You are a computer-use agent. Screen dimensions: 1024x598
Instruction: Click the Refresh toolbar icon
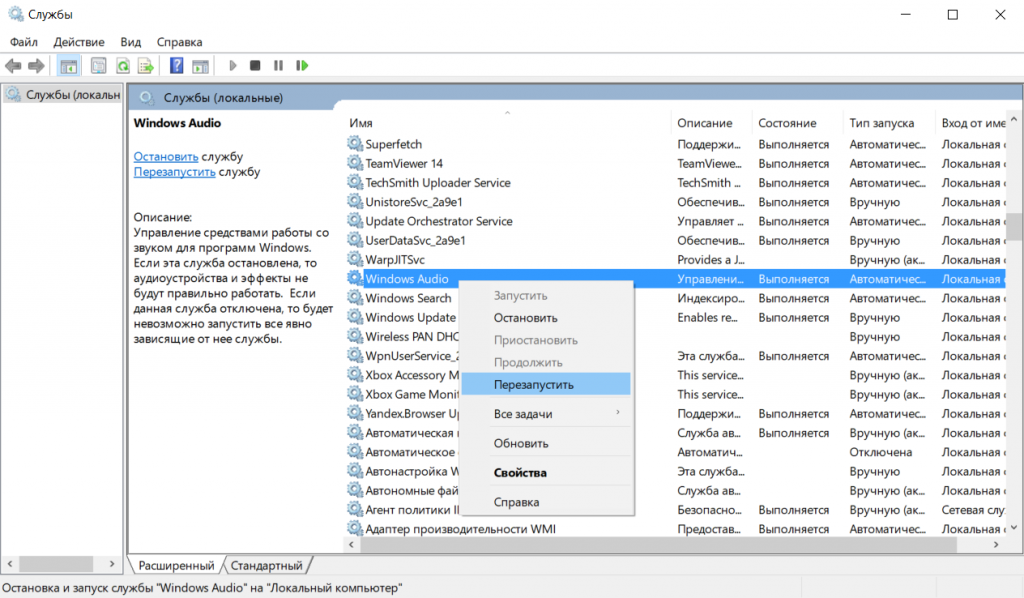(x=122, y=66)
